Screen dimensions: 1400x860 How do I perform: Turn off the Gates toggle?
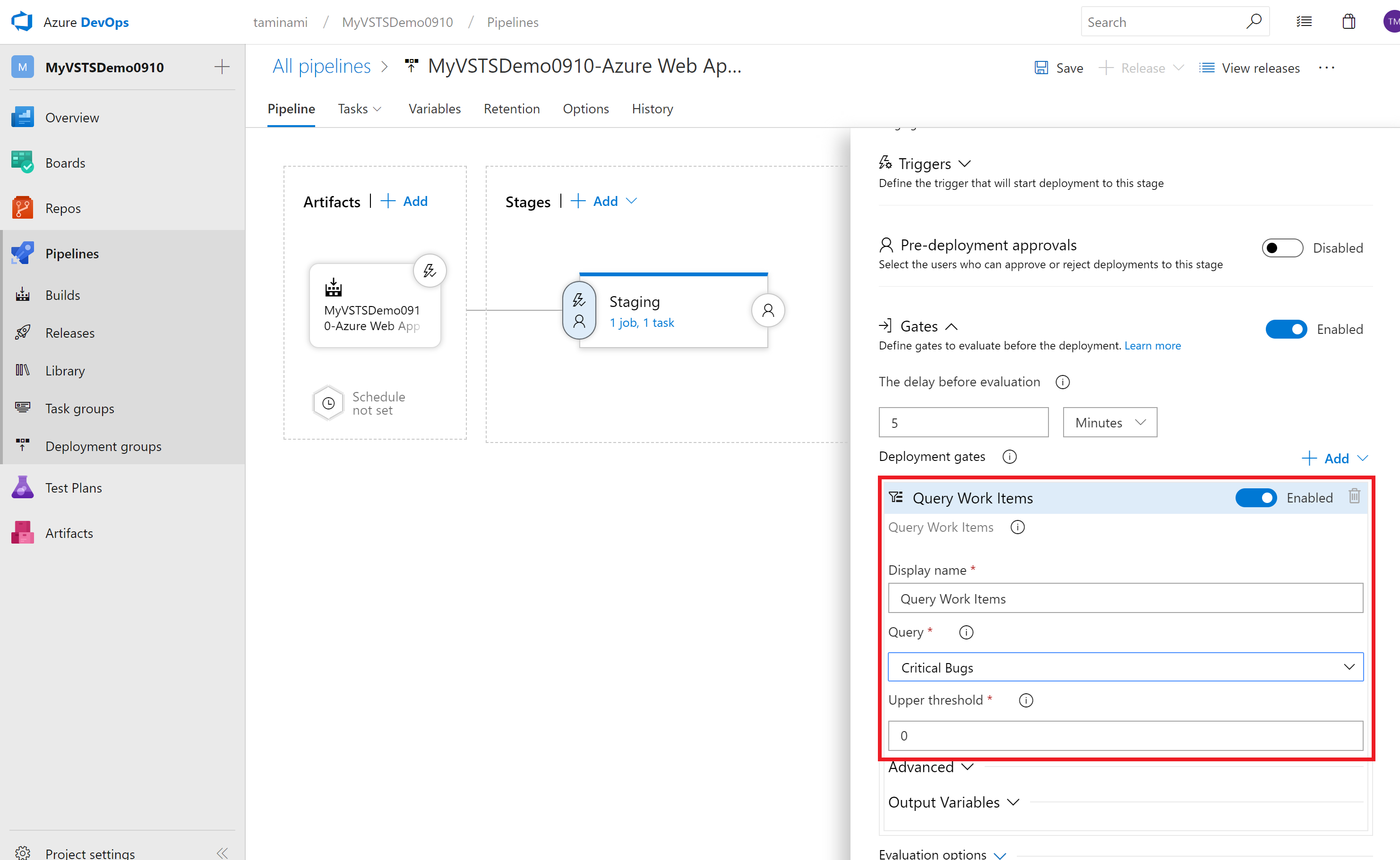[x=1286, y=329]
